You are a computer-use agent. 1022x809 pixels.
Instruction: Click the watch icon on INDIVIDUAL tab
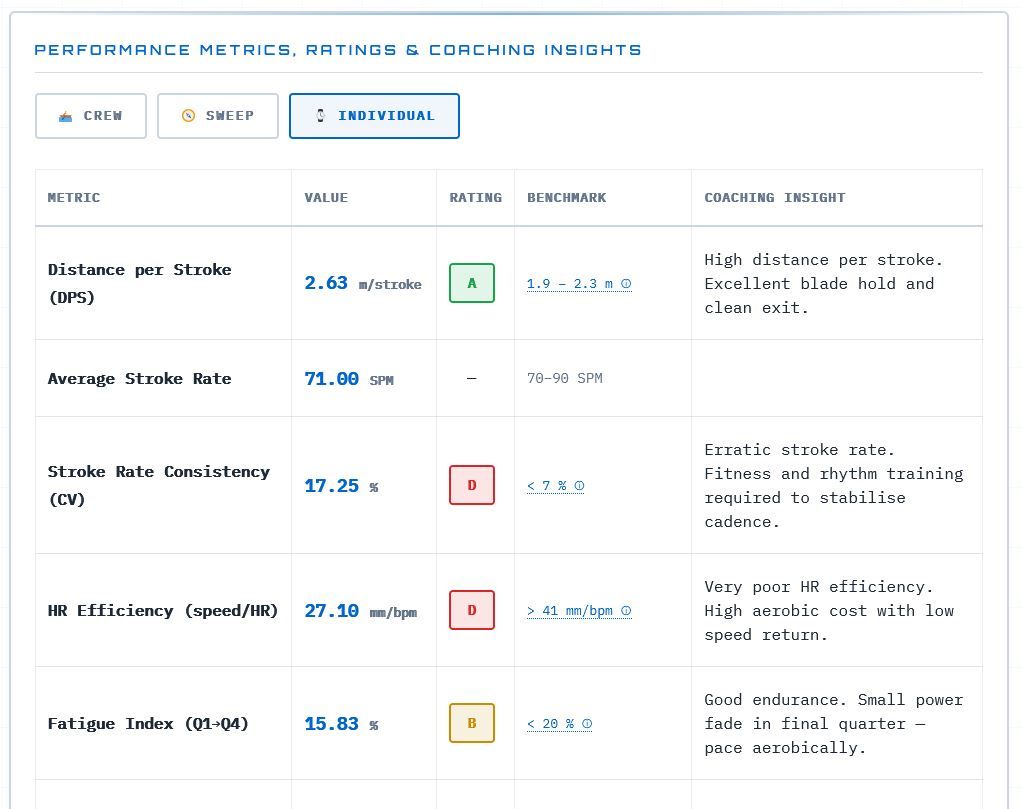[321, 115]
